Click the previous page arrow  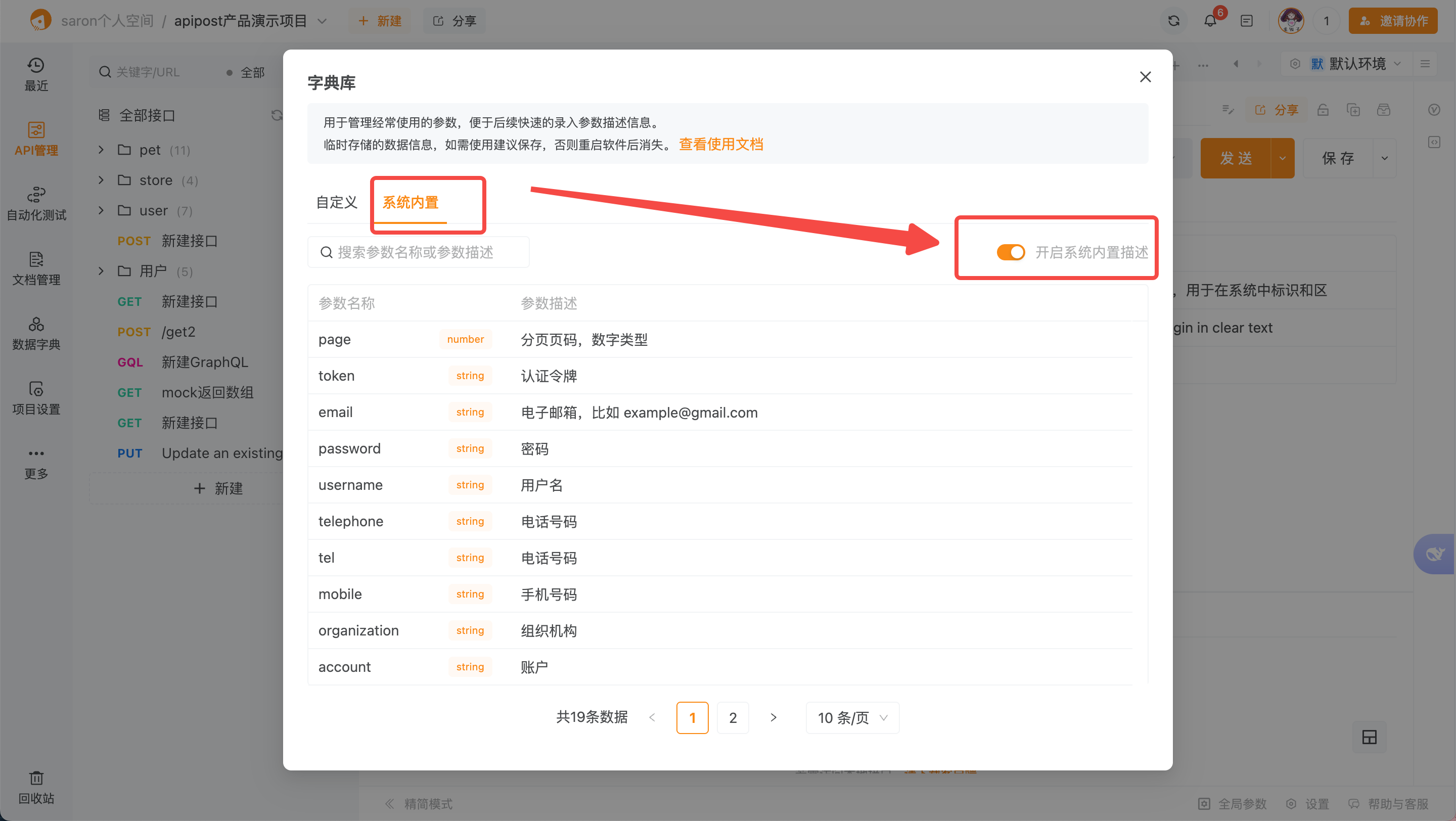(x=652, y=717)
